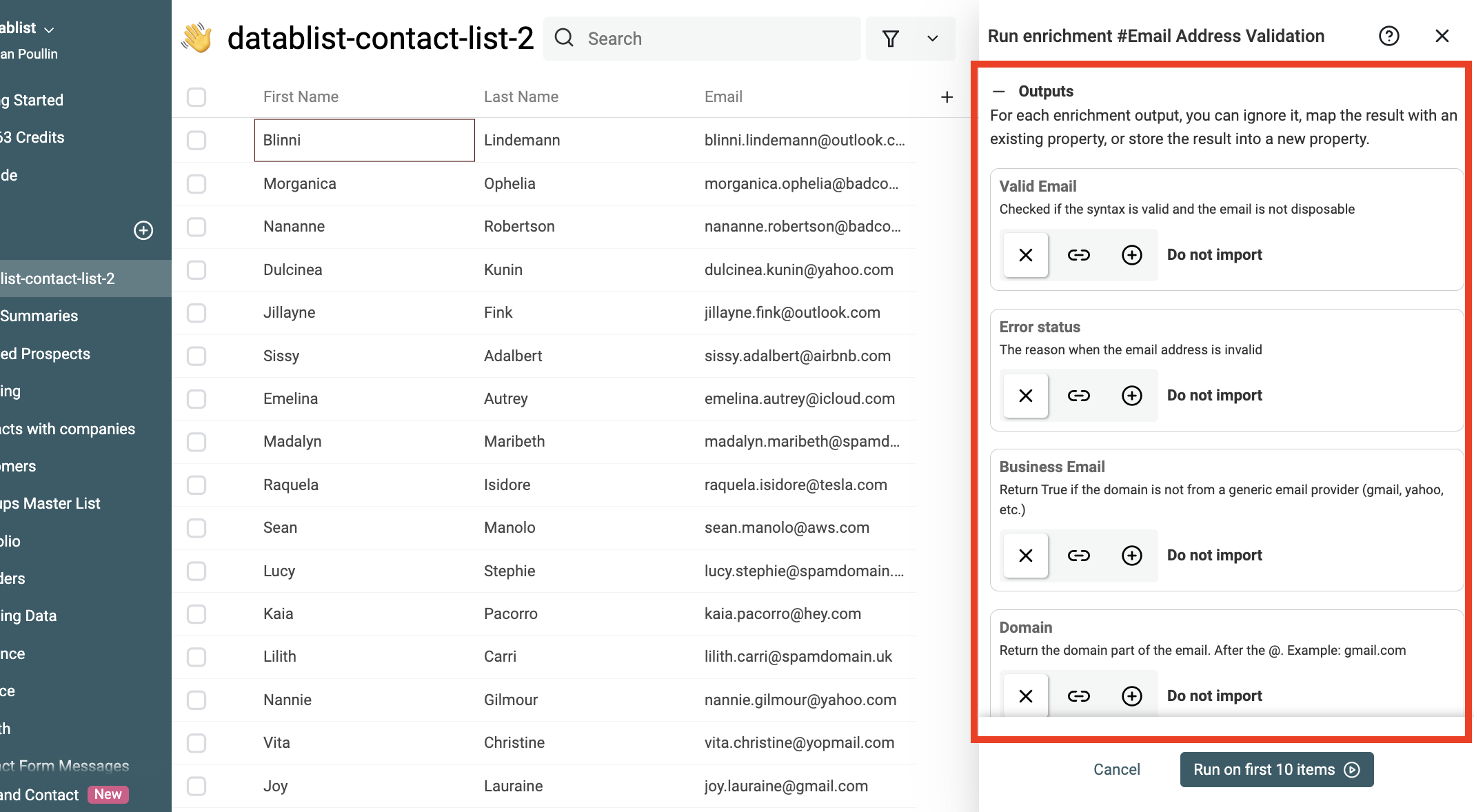Image resolution: width=1474 pixels, height=812 pixels.
Task: Check the checkbox next to Blinni Lindemann row
Action: tap(197, 140)
